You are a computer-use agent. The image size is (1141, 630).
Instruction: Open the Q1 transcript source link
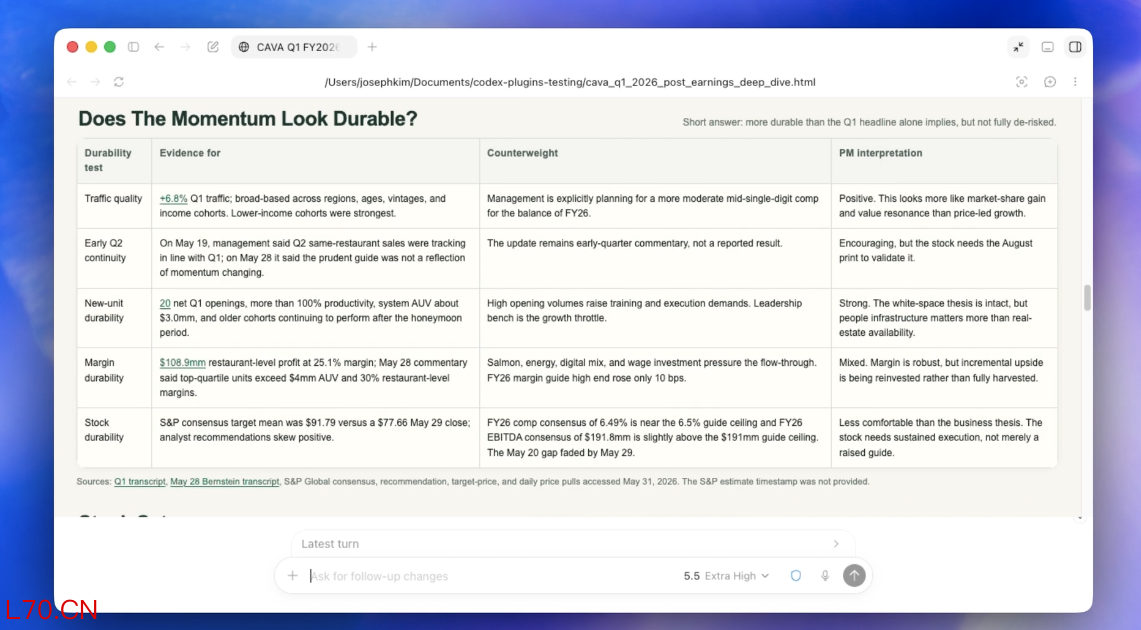[140, 482]
